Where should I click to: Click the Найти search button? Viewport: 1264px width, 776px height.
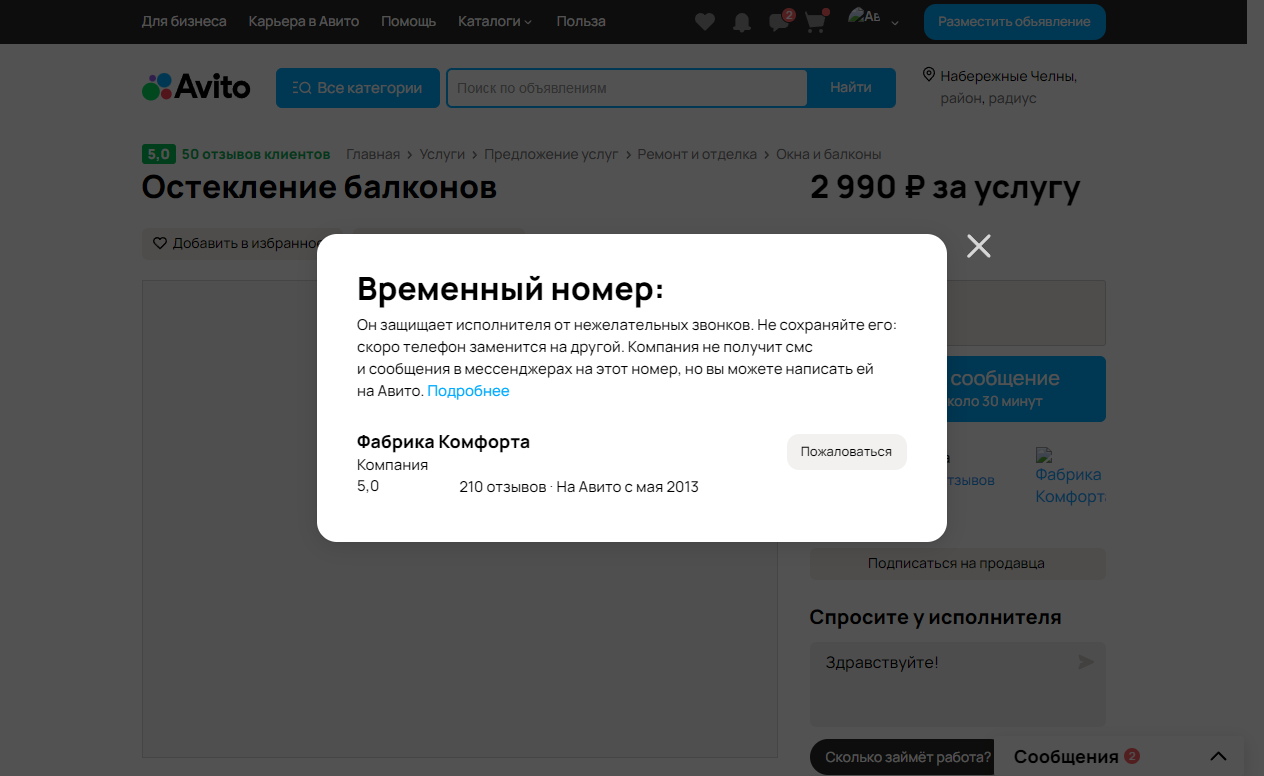pos(851,88)
